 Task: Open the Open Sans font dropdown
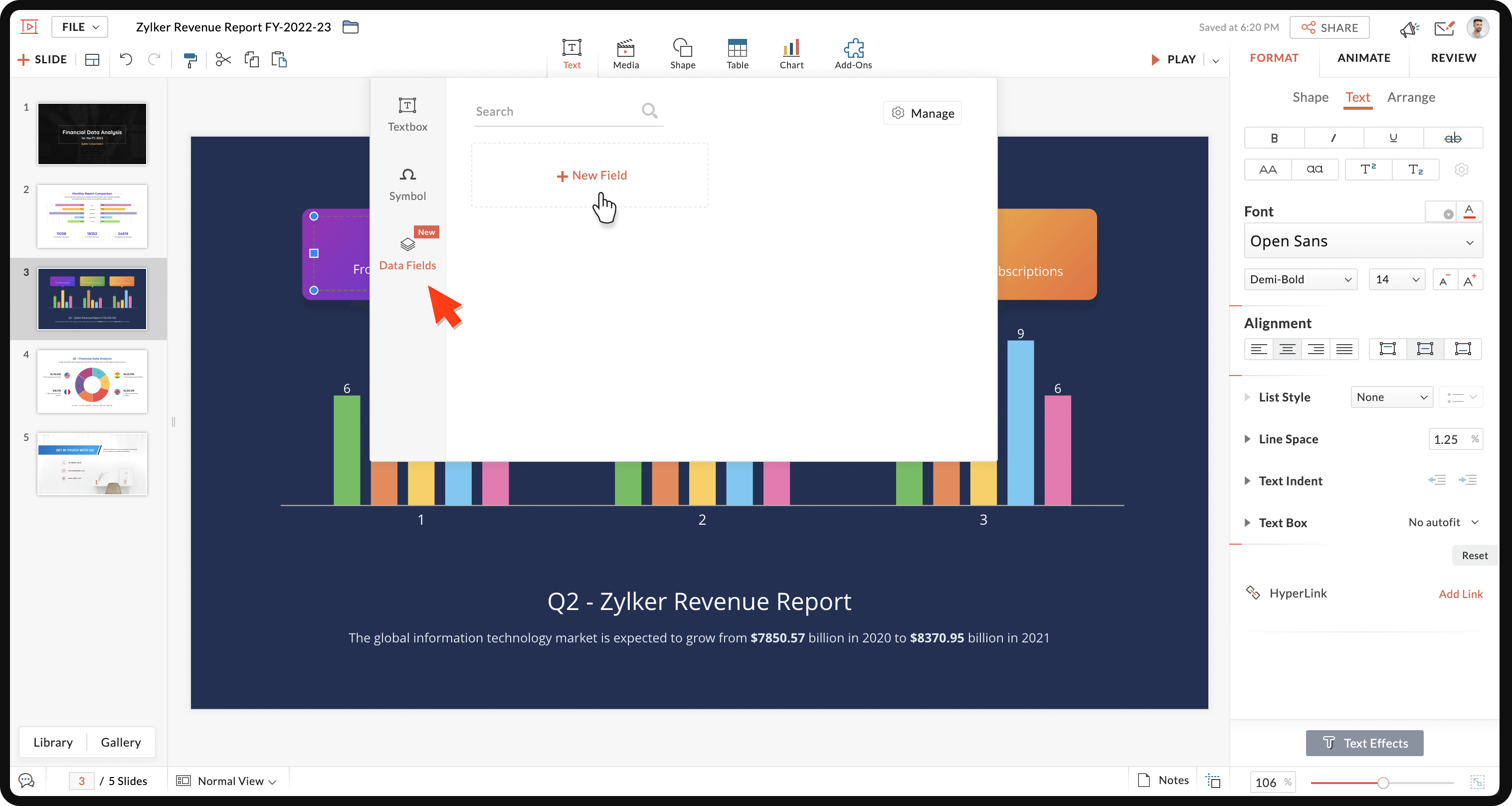point(1363,241)
